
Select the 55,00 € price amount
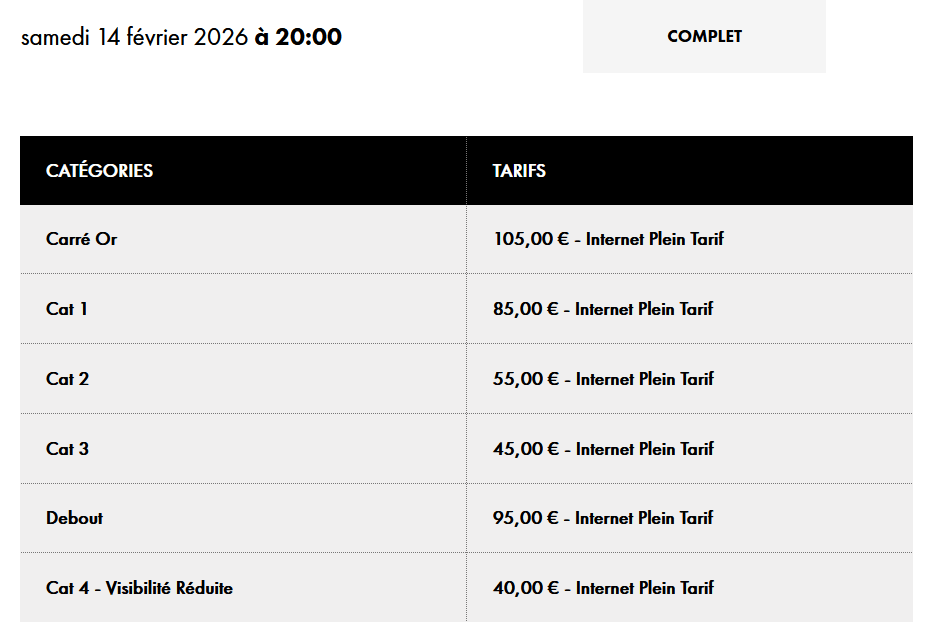[x=526, y=379]
